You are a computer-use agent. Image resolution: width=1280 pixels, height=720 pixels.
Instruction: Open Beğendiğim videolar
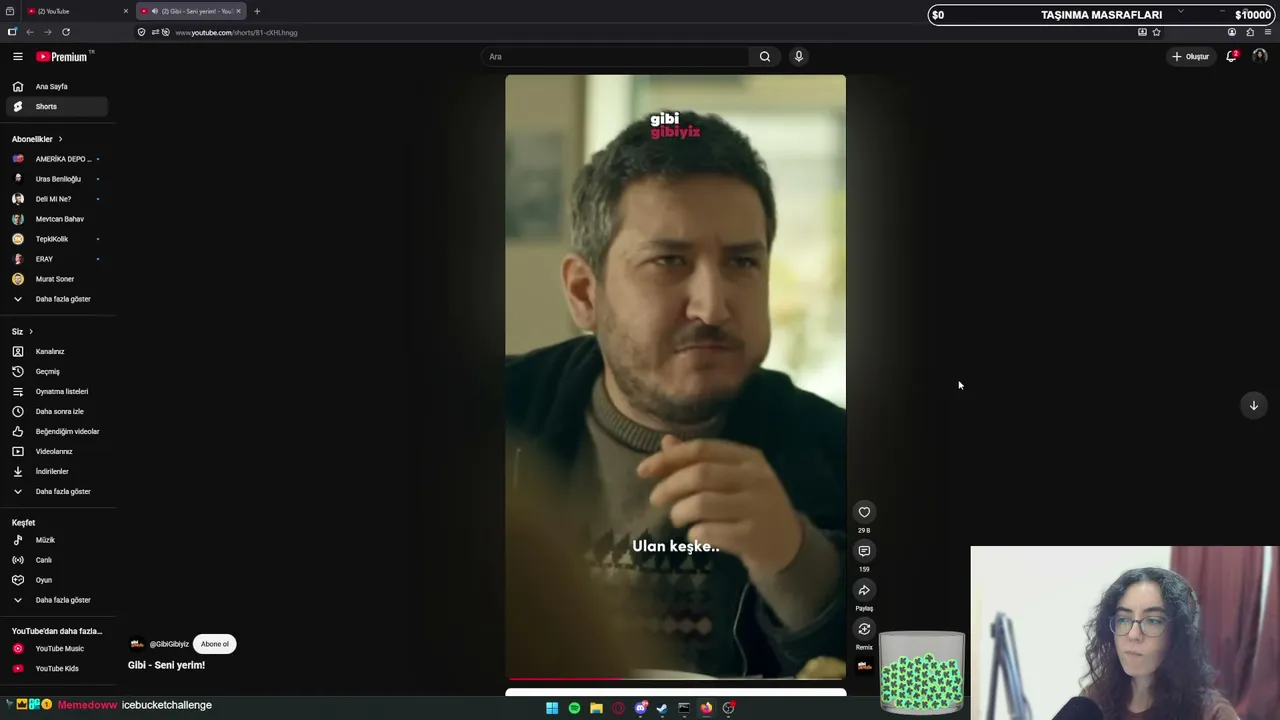[56, 431]
